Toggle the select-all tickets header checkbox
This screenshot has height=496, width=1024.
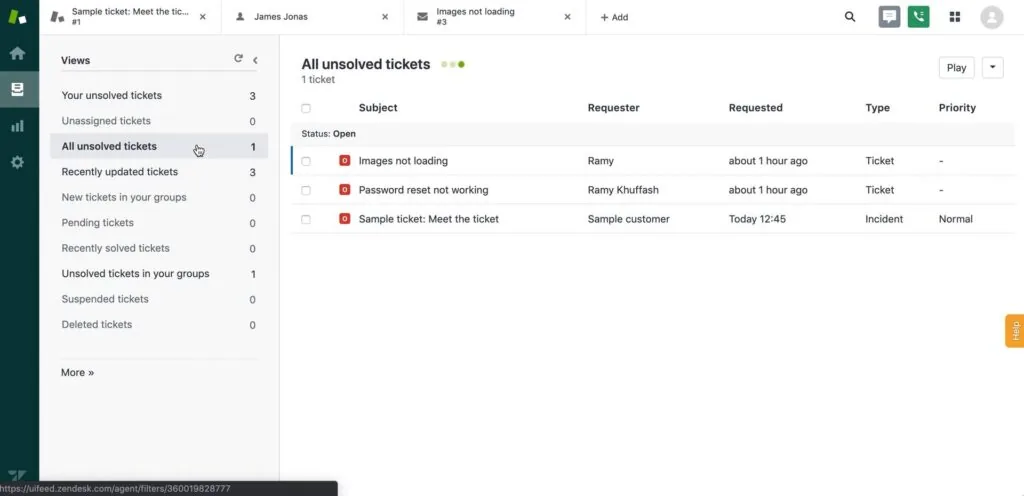306,108
